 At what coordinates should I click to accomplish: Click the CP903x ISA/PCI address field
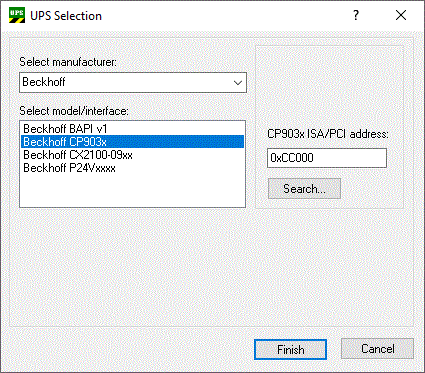tap(327, 158)
